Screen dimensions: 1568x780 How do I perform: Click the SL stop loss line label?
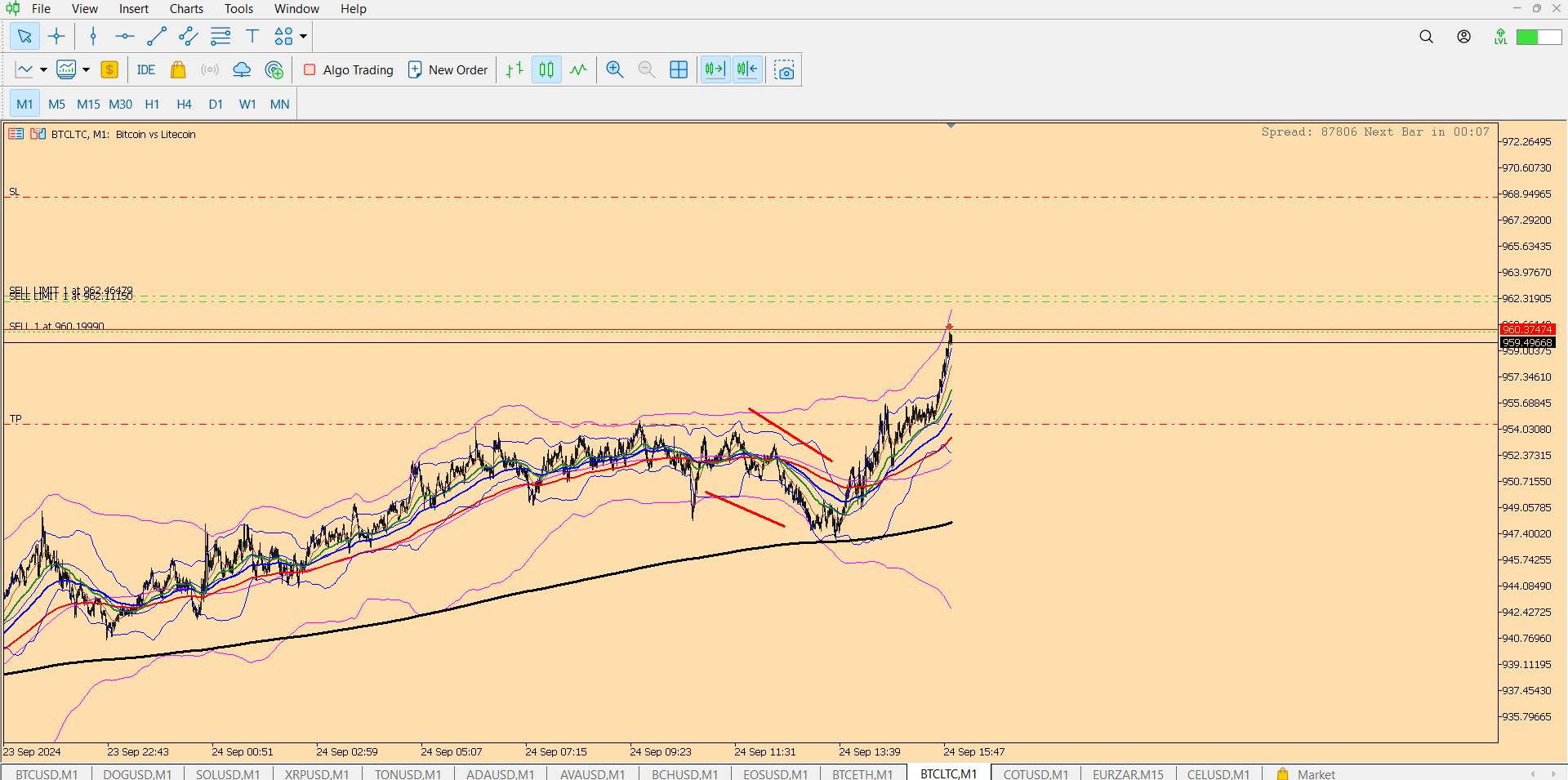point(14,192)
